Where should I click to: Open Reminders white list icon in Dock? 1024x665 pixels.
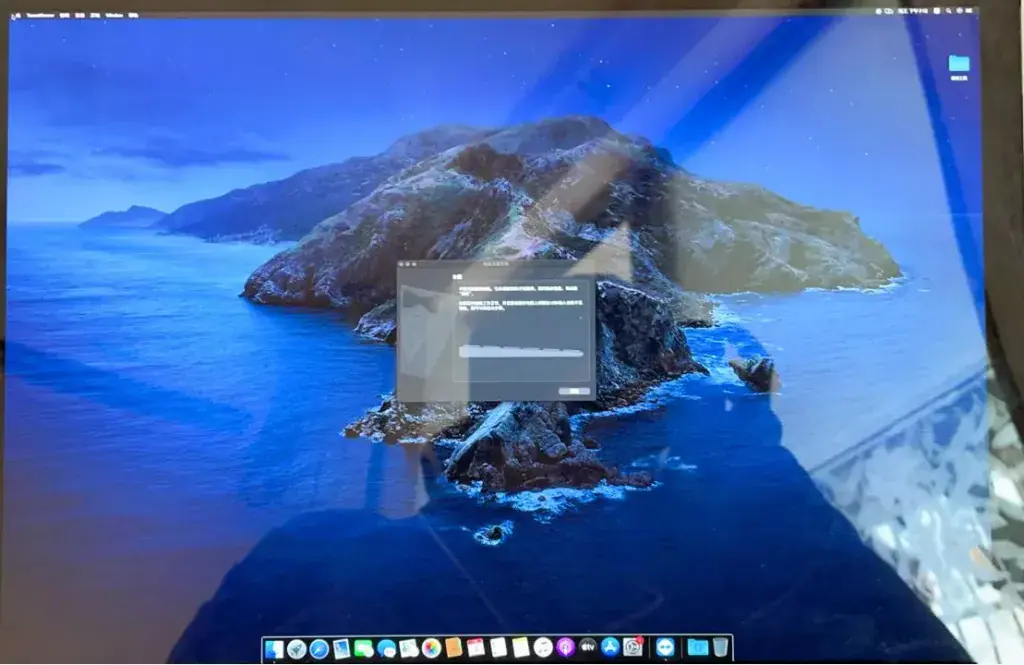coord(498,648)
